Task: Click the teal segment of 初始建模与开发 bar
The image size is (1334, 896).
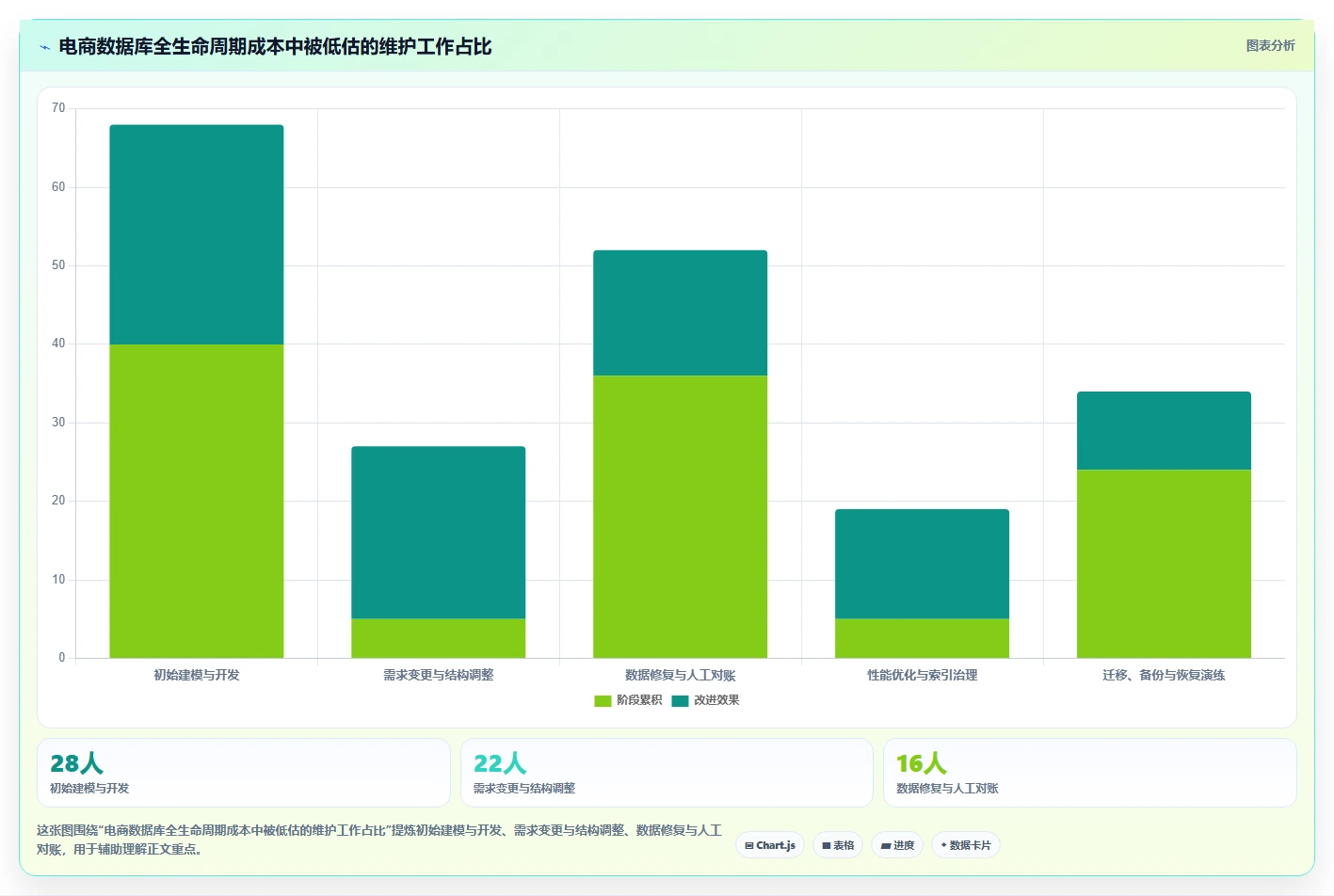Action: [x=197, y=234]
